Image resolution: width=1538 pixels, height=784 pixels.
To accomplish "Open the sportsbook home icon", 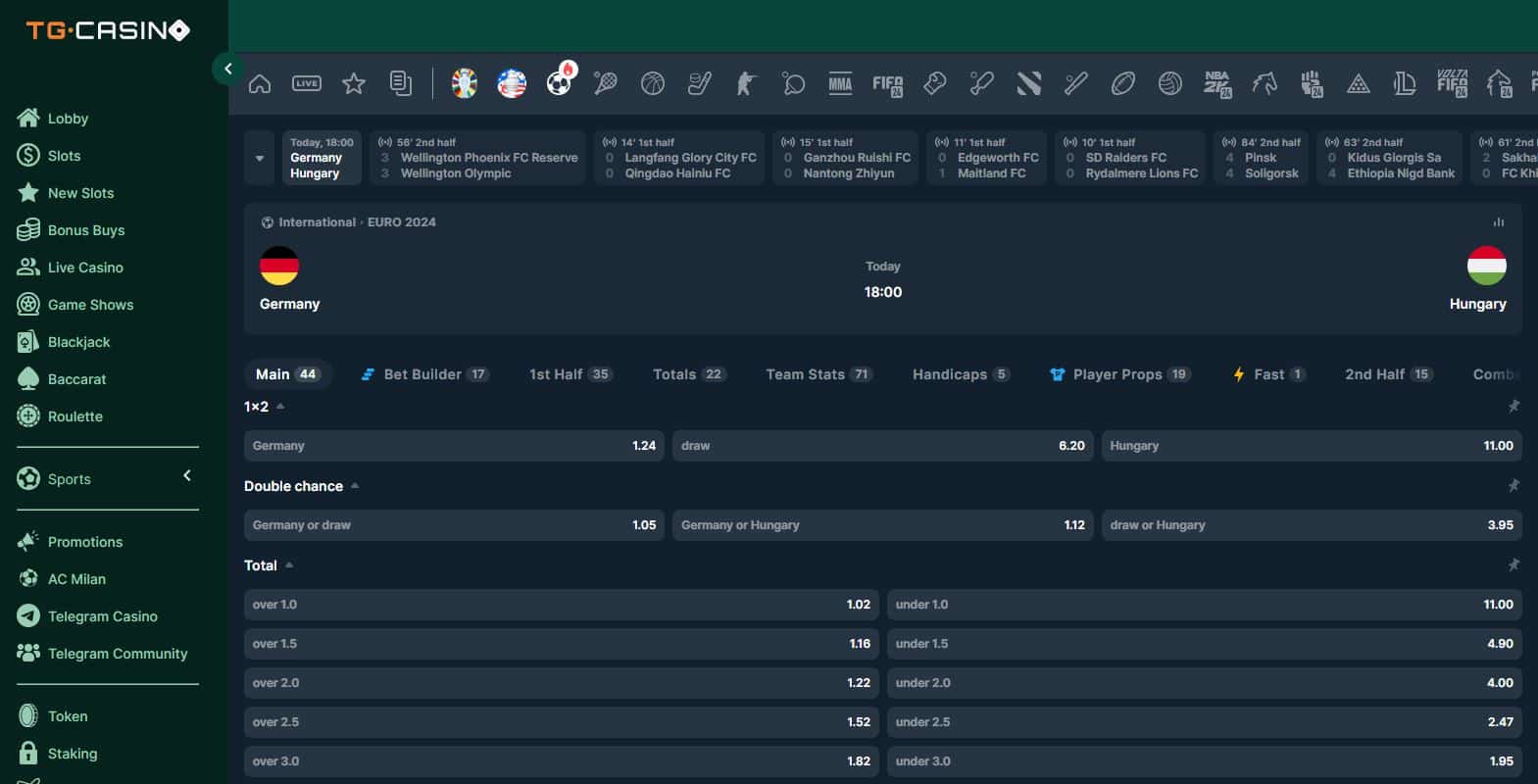I will (x=260, y=83).
